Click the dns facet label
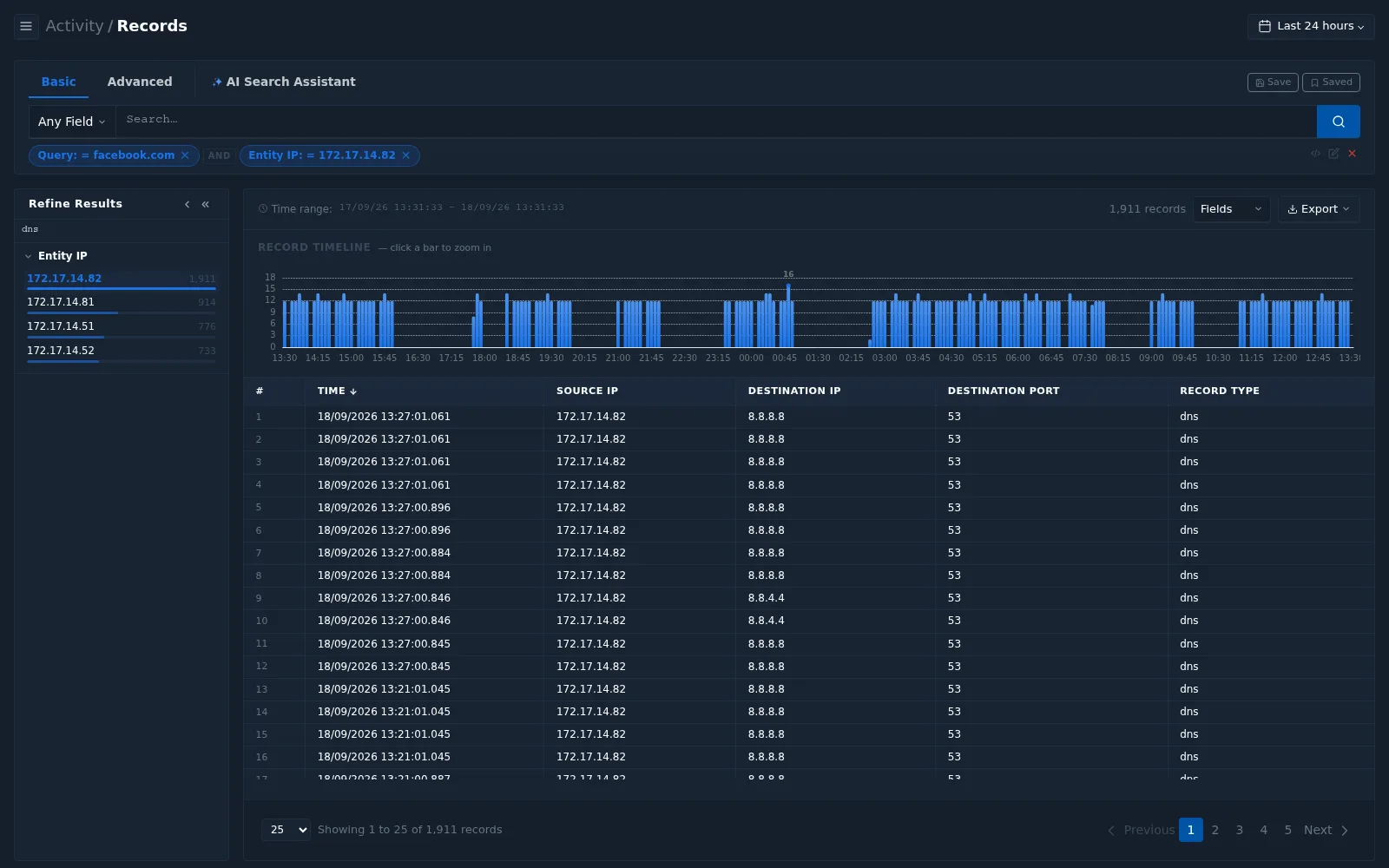Viewport: 1389px width, 868px height. (x=30, y=229)
